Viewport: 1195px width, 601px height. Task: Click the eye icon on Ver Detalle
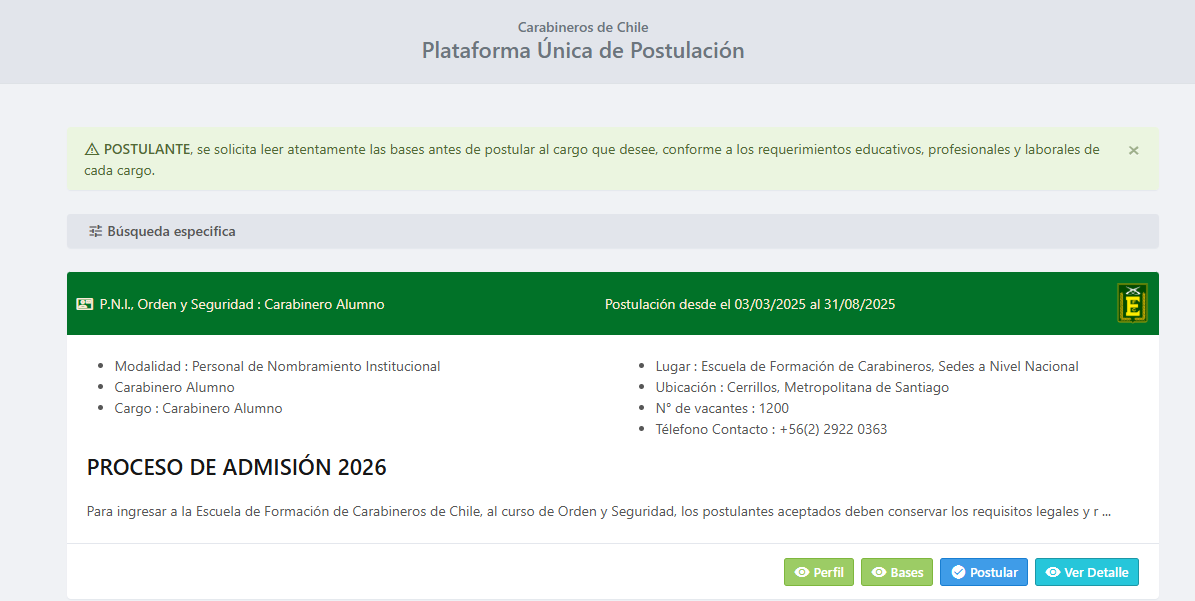coord(1052,573)
